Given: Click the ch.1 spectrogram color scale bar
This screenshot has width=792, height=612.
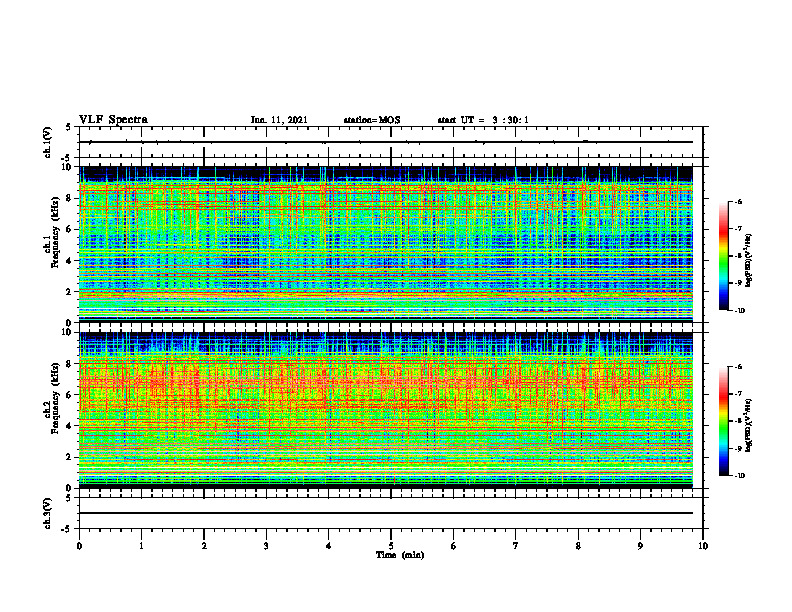Looking at the screenshot, I should pos(723,256).
